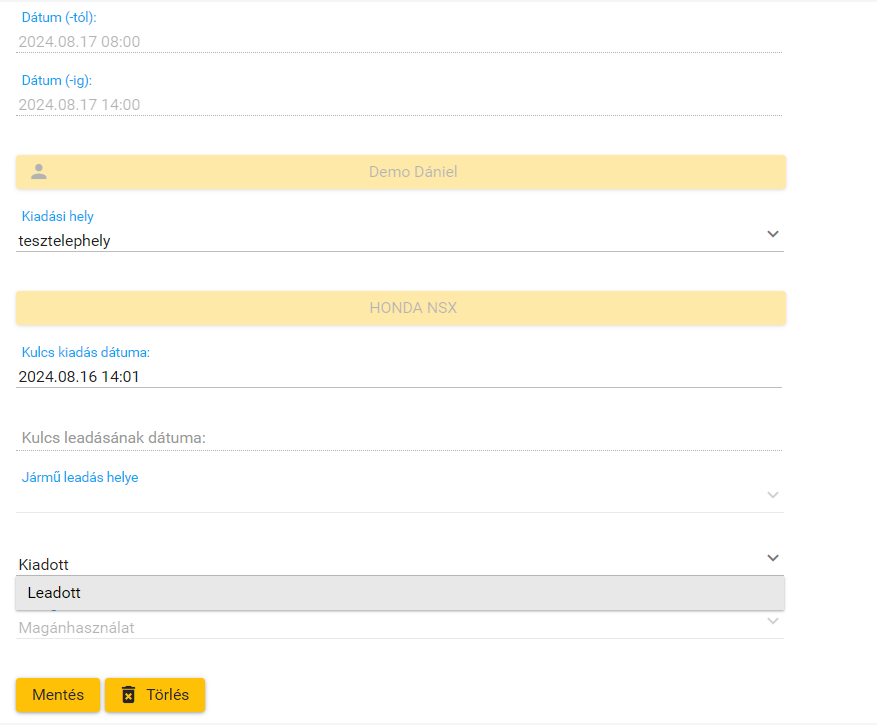Click the Jármű leadás helye label
Viewport: 877px width, 725px height.
click(x=80, y=477)
